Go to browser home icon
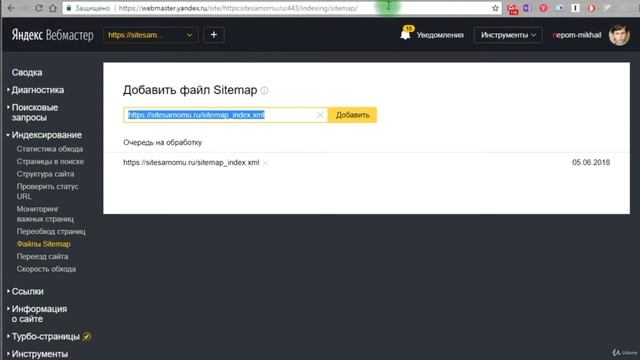Screen dimensions: 640x360 53,8
